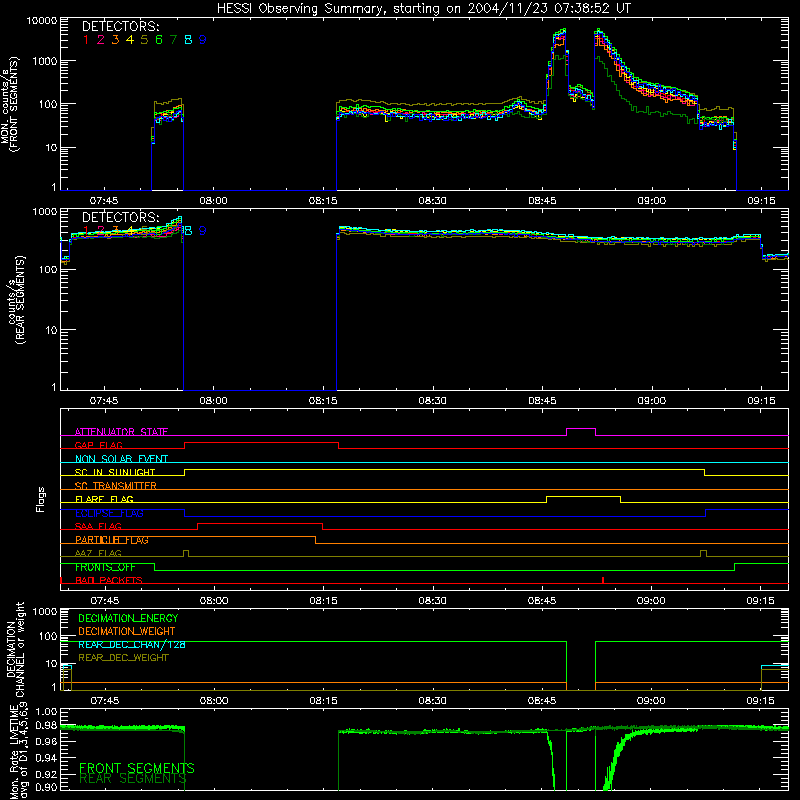The image size is (800, 800).
Task: Click the AAZ flag blip near 09:07
Action: tap(704, 553)
